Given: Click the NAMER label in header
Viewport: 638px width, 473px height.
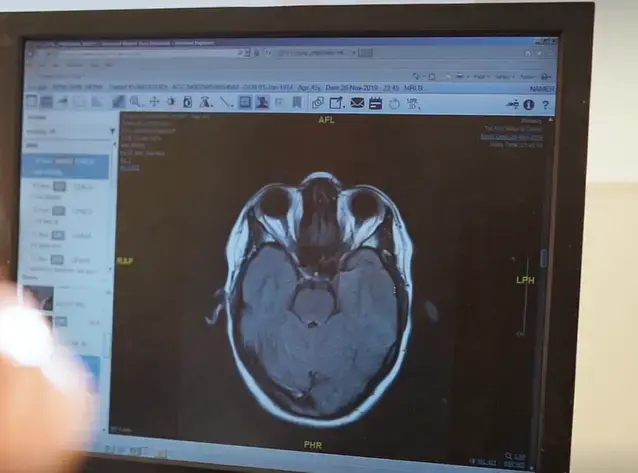Looking at the screenshot, I should (x=542, y=89).
